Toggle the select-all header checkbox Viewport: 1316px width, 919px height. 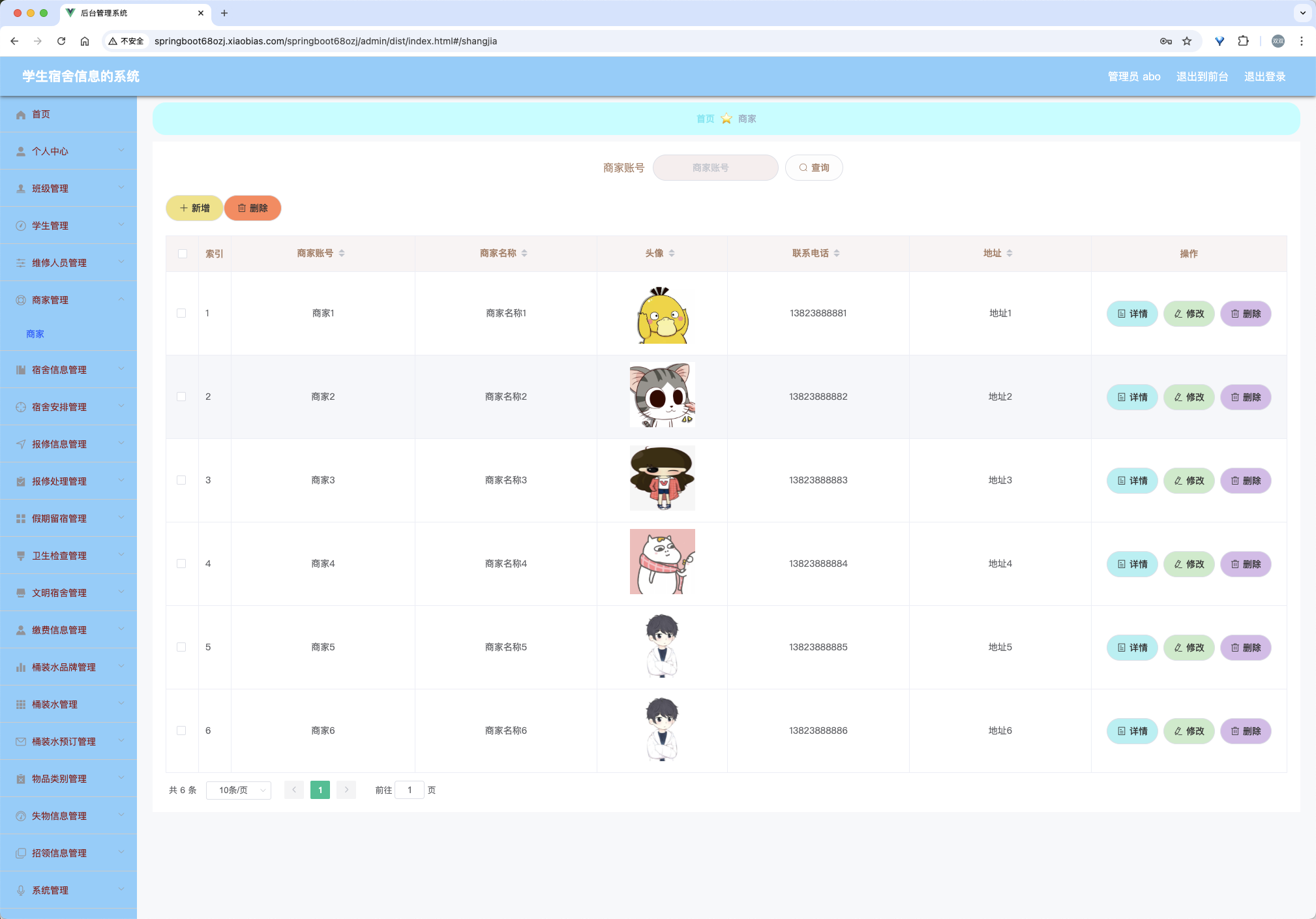183,254
